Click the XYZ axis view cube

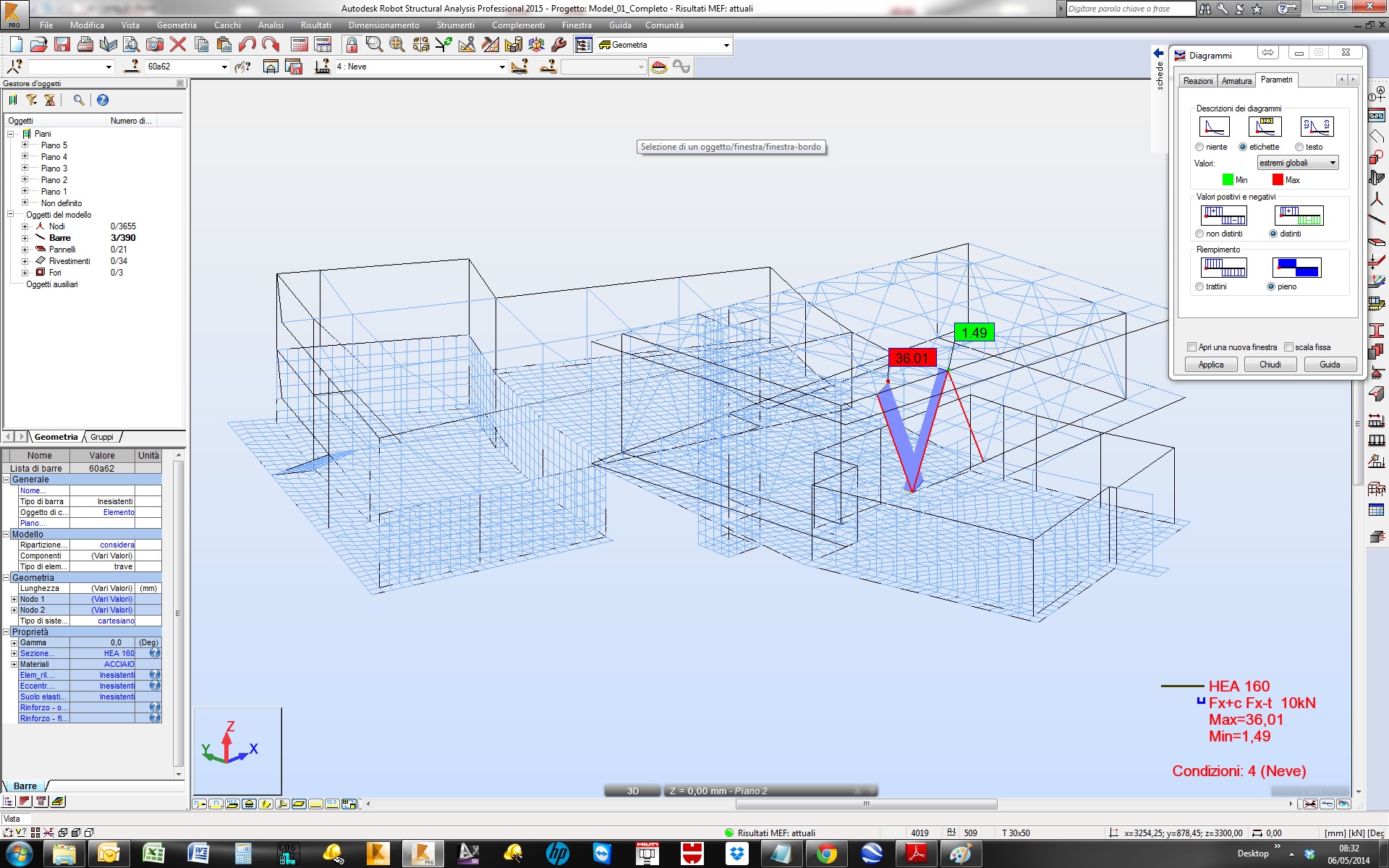pyautogui.click(x=237, y=751)
